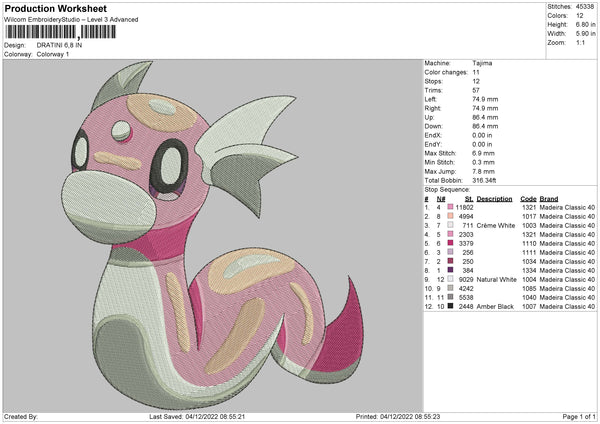Click the Crème White description

click(x=496, y=225)
